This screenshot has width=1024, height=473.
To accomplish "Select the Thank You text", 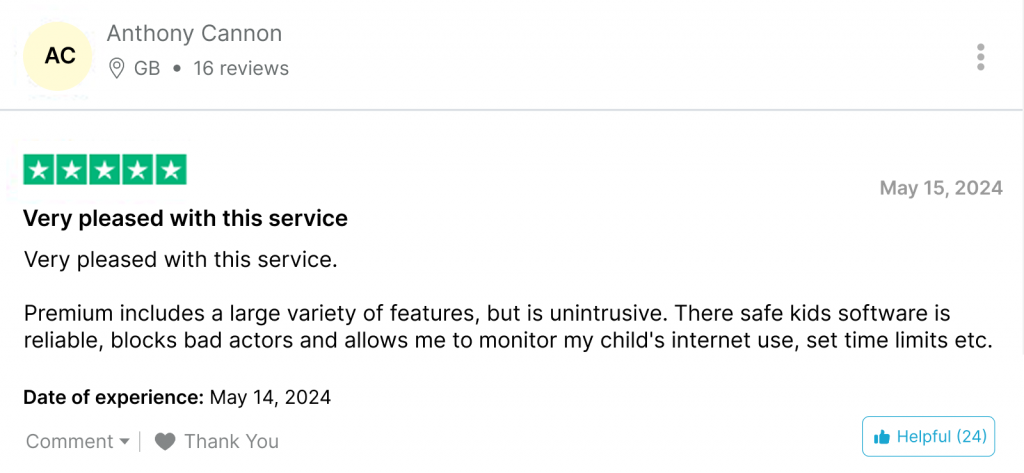I will pos(231,442).
